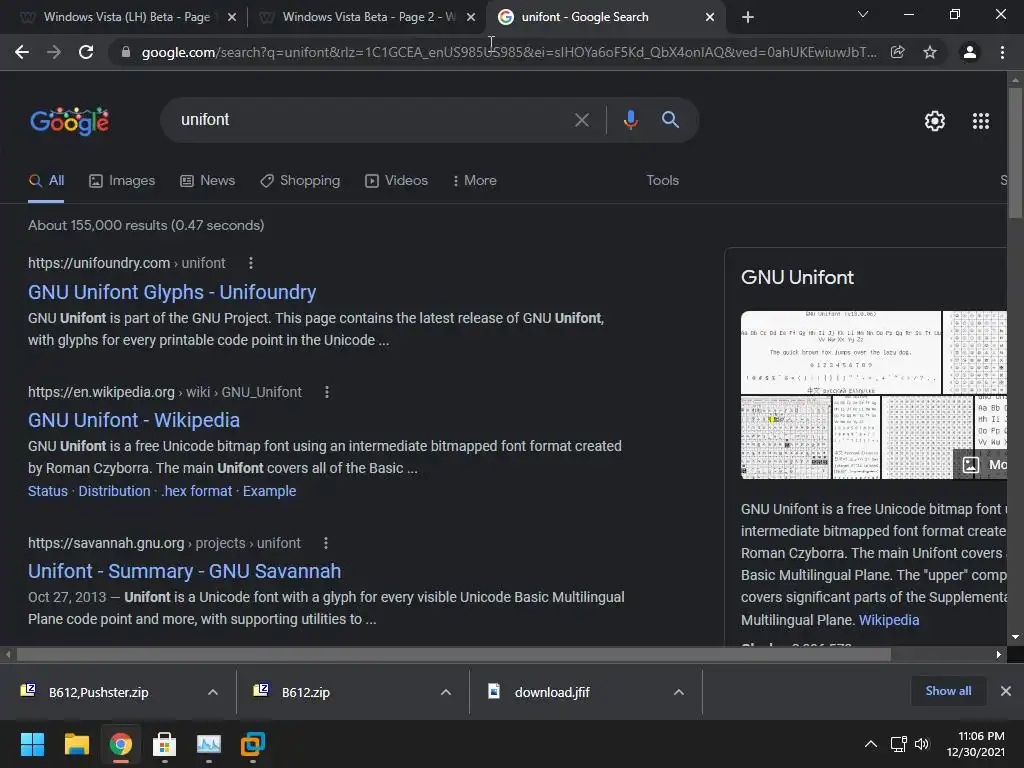Screen dimensions: 1024x768
Task: Click the share page icon in address bar
Action: coord(898,52)
